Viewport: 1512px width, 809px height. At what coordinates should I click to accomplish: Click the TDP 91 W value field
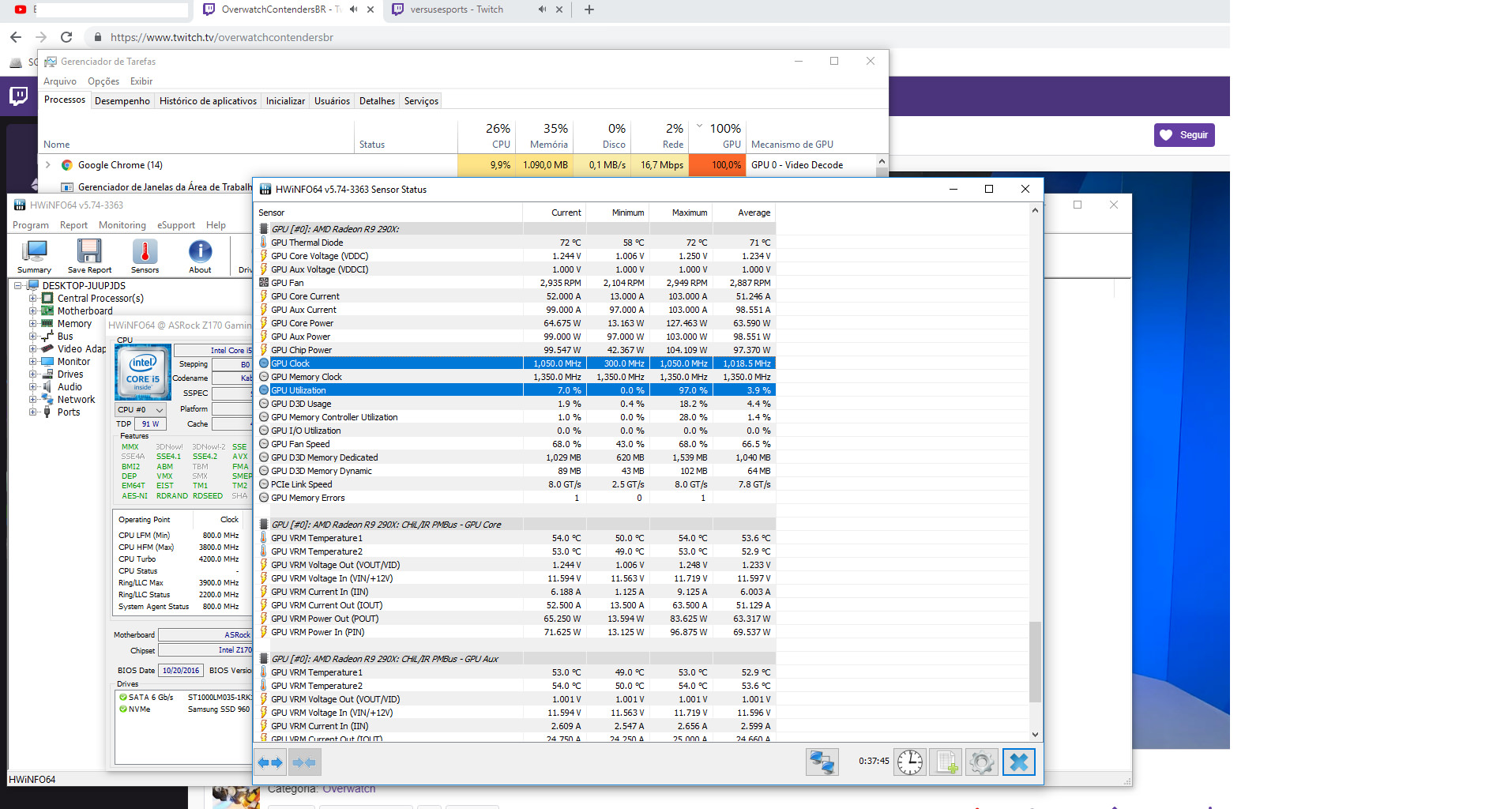[x=150, y=424]
